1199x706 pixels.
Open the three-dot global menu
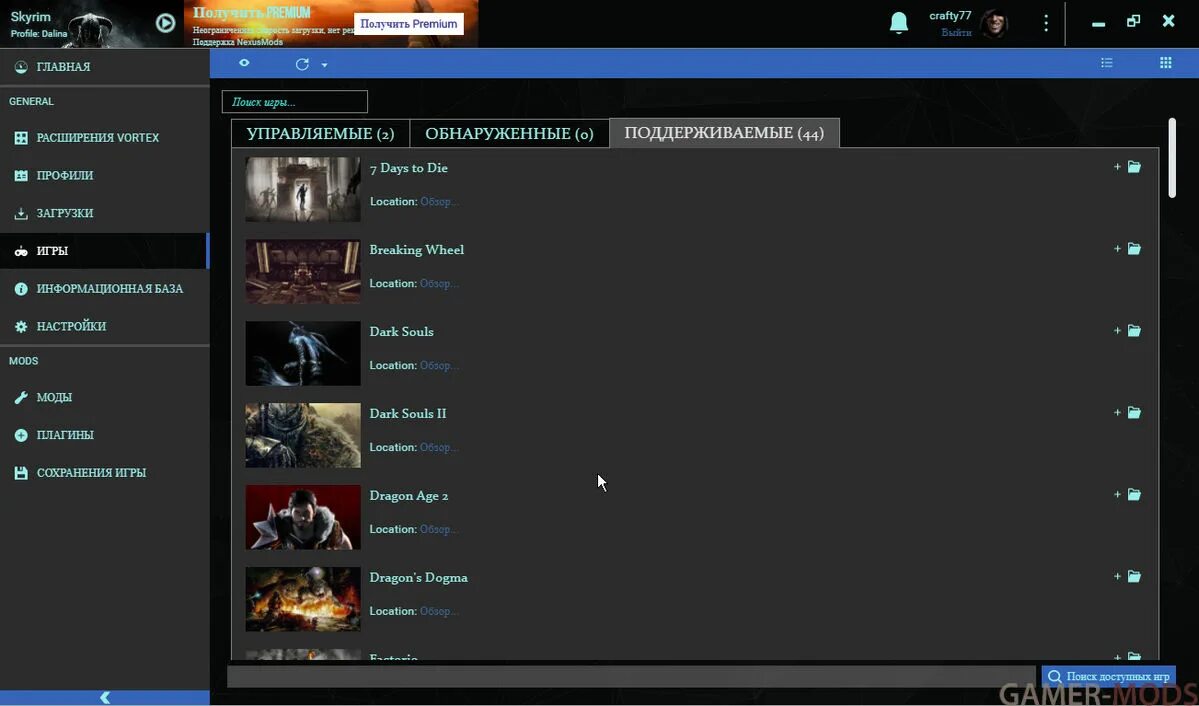(1046, 23)
